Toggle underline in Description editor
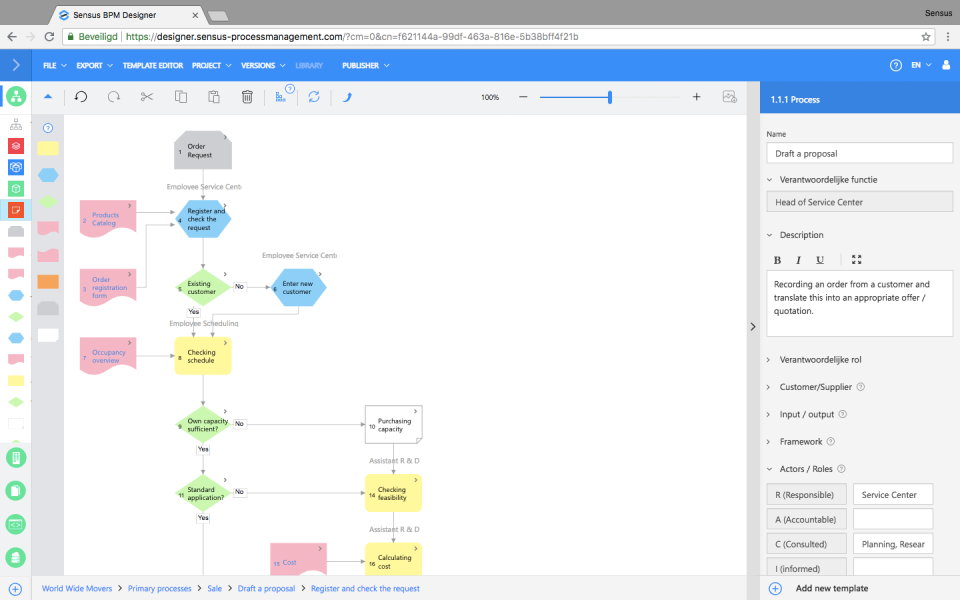The image size is (960, 600). 820,260
